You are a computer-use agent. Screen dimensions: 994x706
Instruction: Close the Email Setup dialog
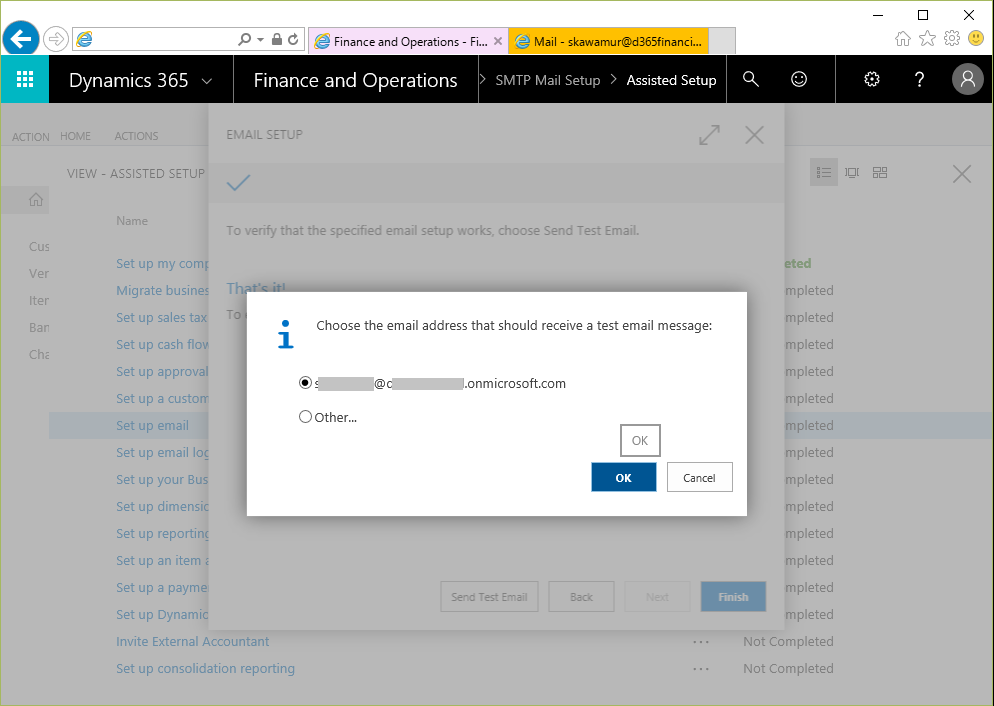click(754, 134)
